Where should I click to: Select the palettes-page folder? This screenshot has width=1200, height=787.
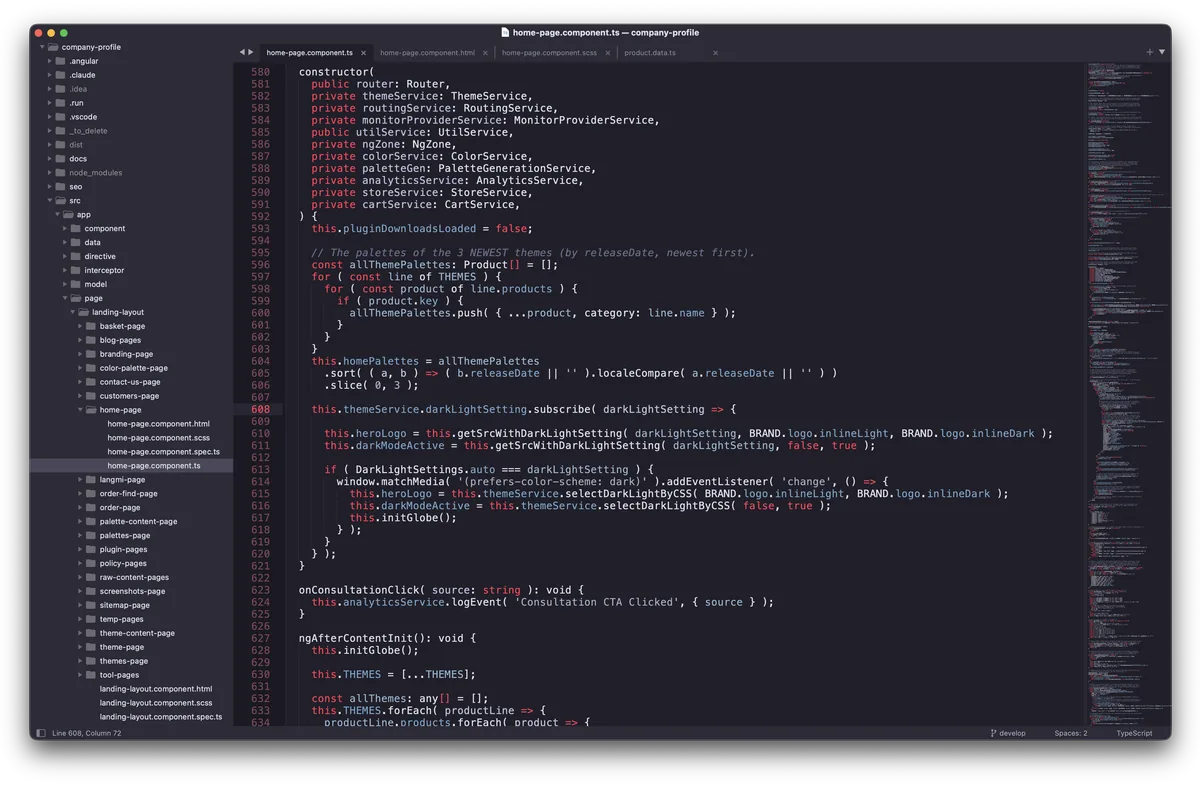tap(125, 535)
